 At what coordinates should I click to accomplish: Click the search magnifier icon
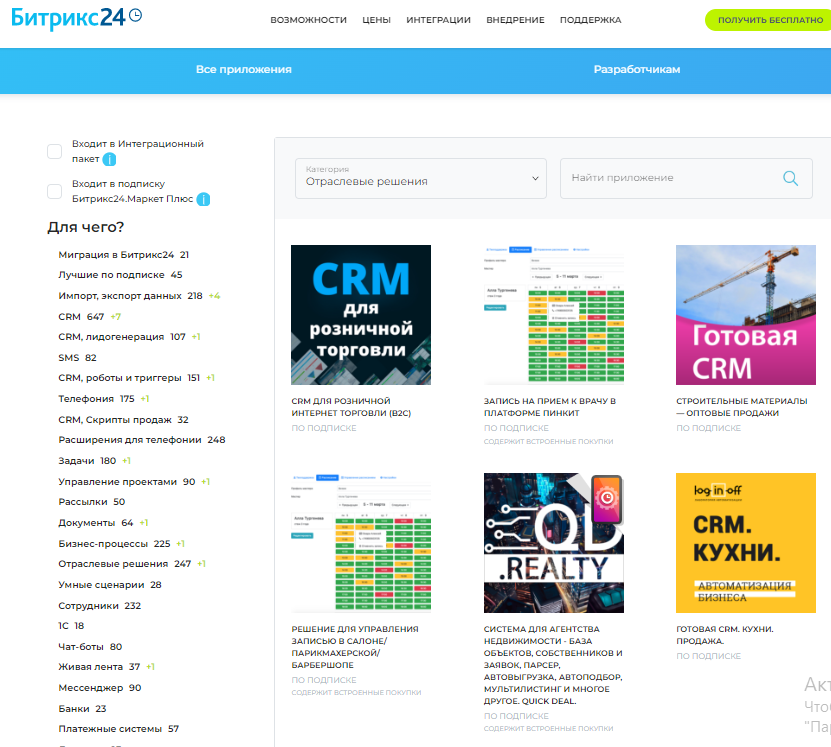tap(790, 178)
